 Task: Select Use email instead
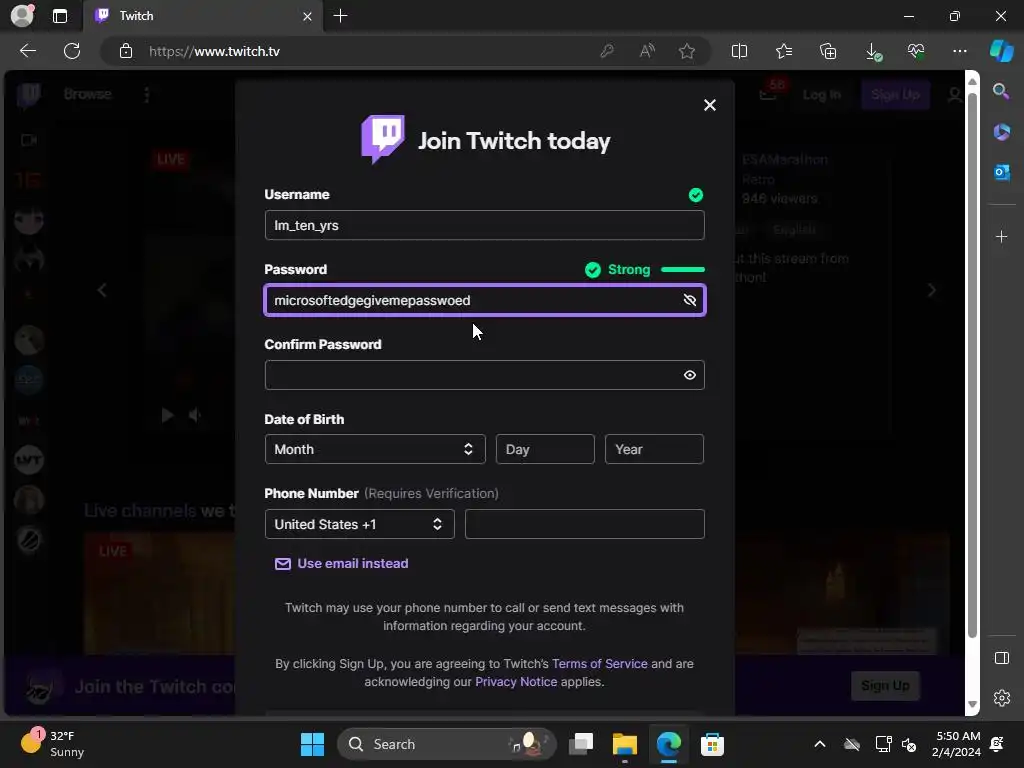[342, 564]
